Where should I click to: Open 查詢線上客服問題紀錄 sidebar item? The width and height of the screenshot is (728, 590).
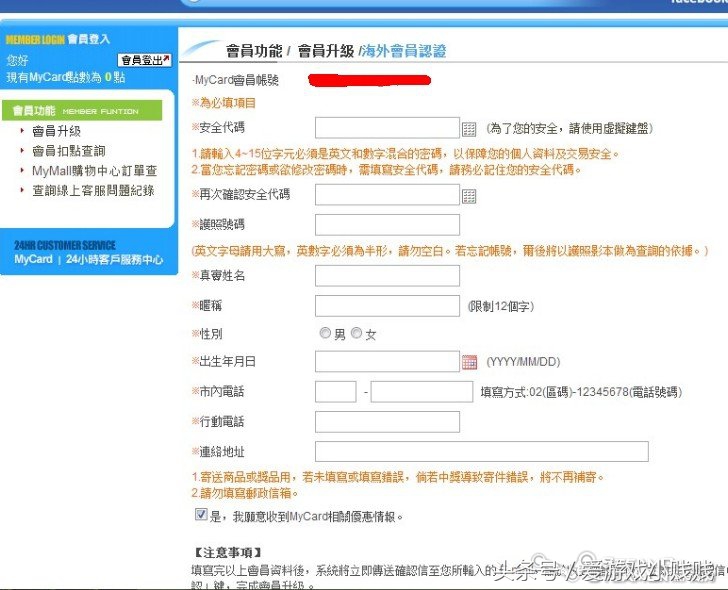pos(93,191)
